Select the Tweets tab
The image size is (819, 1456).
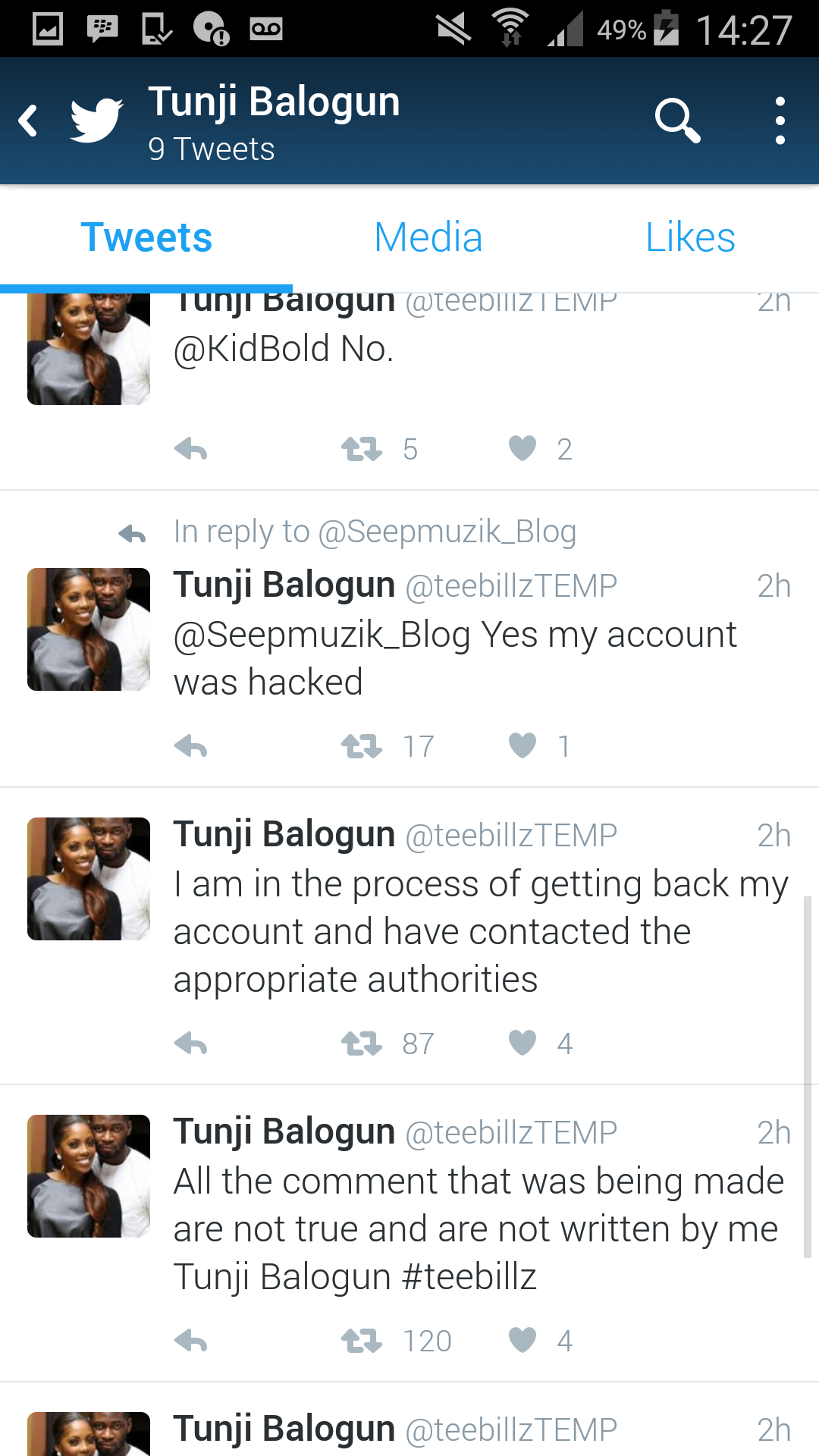[x=146, y=237]
